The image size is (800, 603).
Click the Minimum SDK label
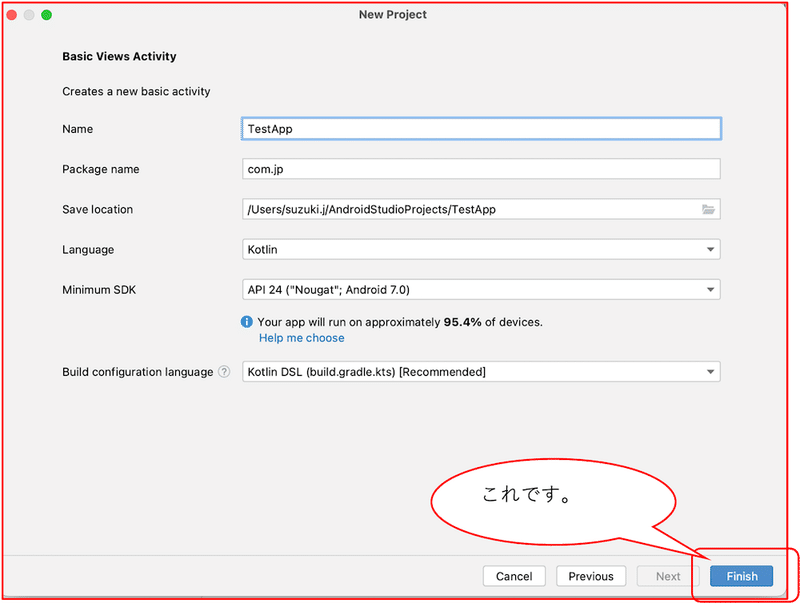tap(99, 290)
